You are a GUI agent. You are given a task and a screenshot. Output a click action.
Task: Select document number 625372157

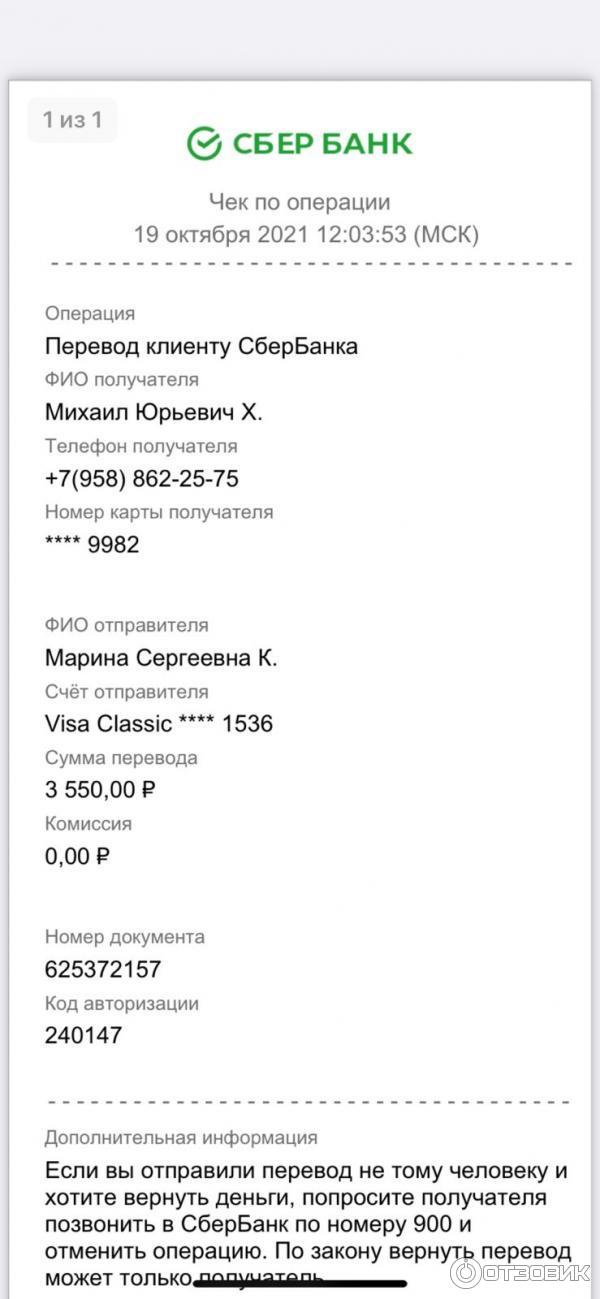click(x=103, y=969)
